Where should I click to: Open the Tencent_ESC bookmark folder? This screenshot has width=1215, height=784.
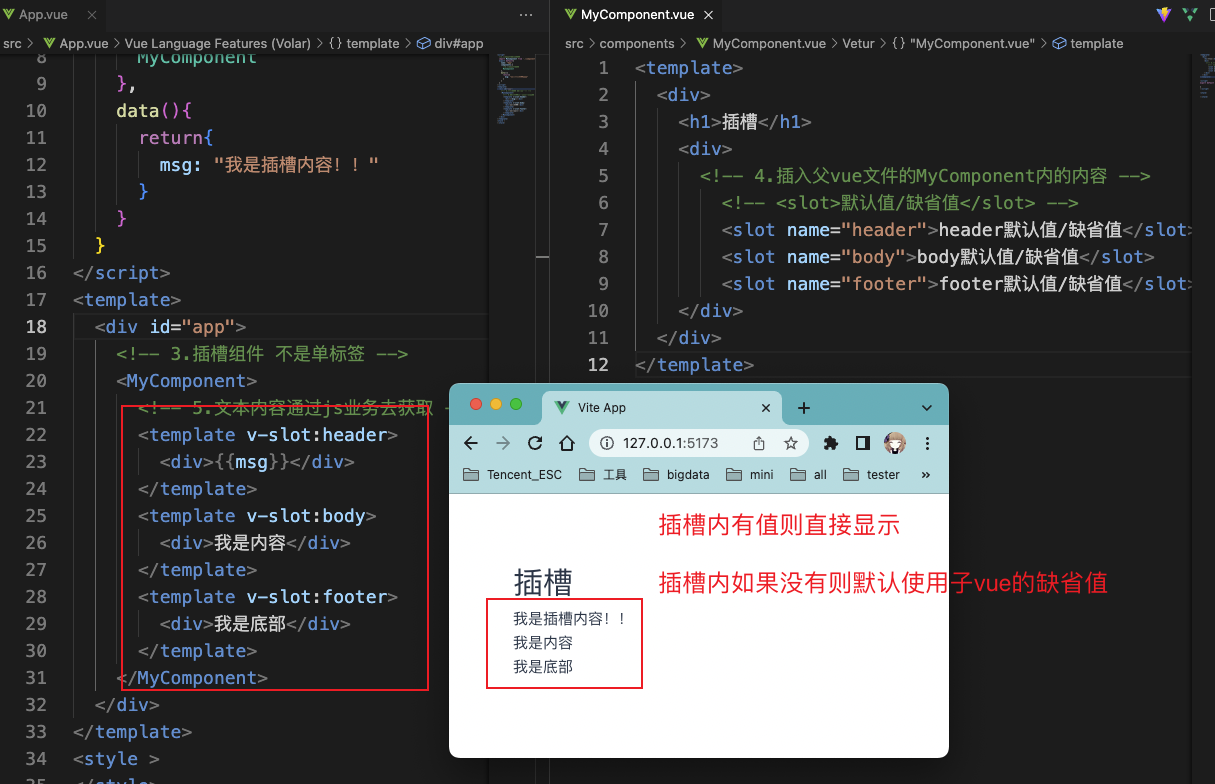(x=511, y=475)
